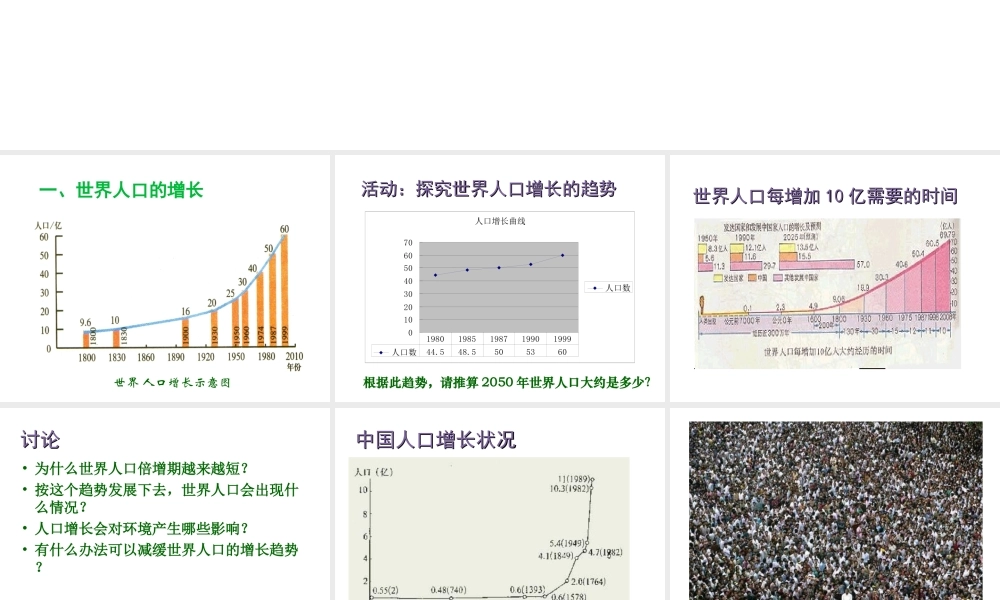Click the bullet 人口增长会对环境产生哪些影响？
1000x600 pixels.
pos(142,529)
